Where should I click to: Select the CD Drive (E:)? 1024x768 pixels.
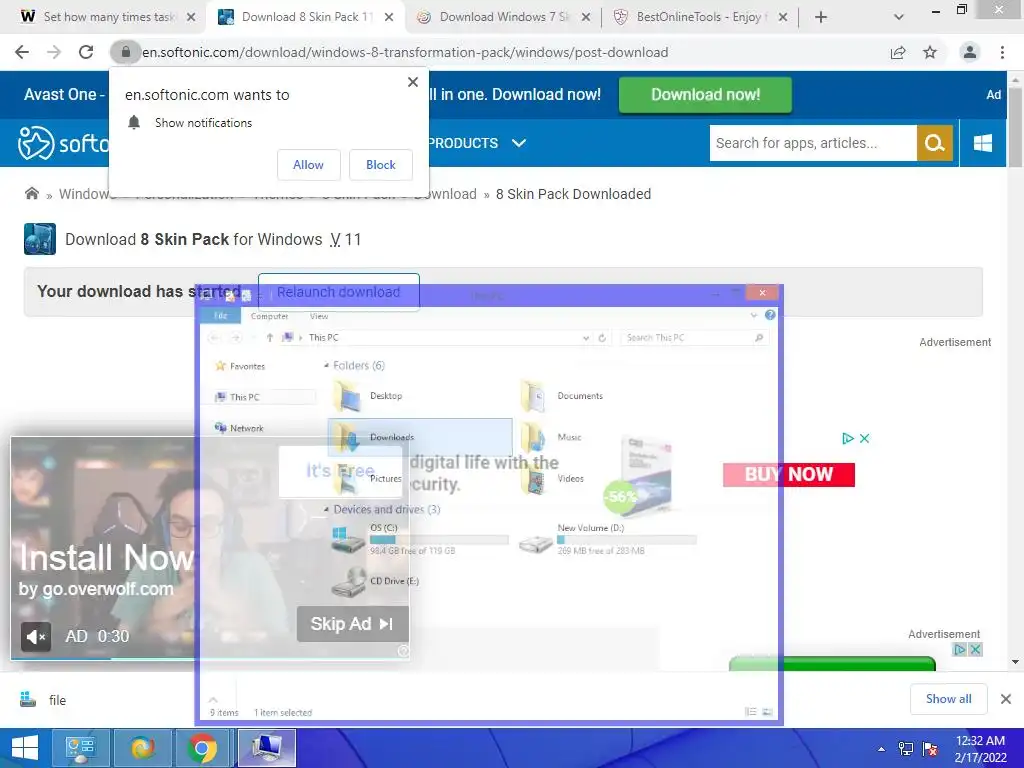click(375, 581)
